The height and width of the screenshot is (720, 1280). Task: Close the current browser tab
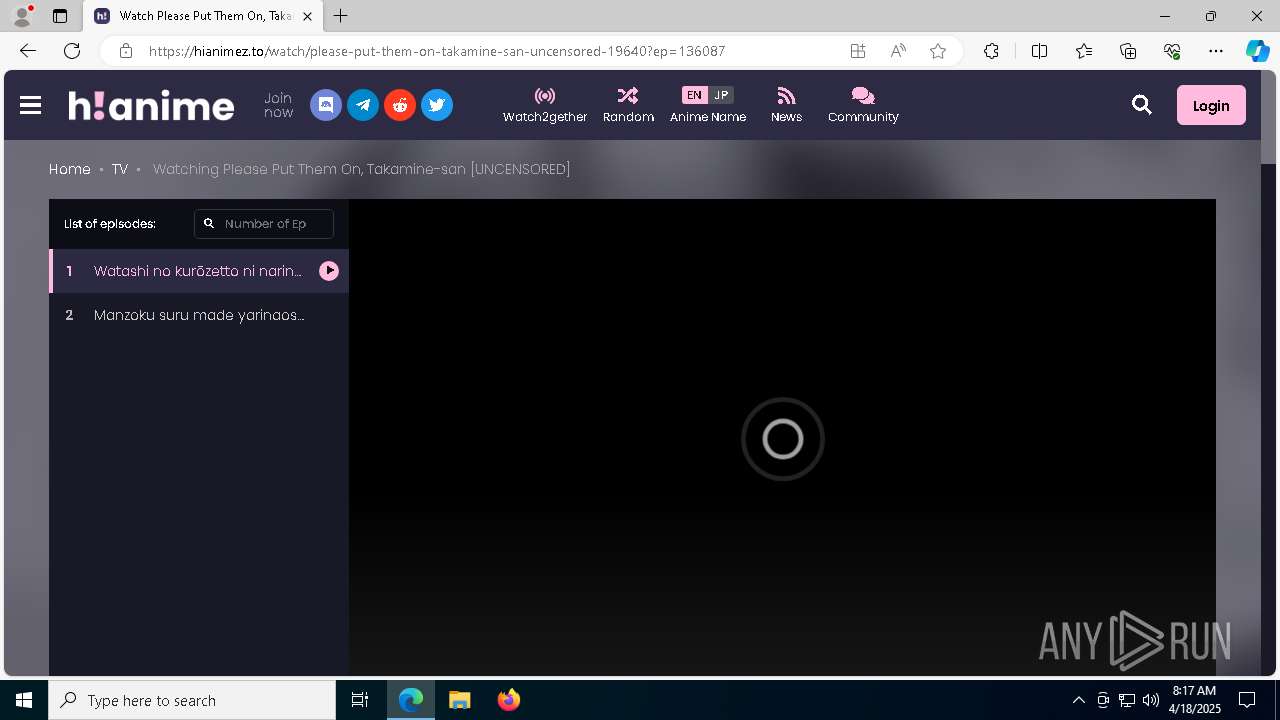tap(307, 16)
